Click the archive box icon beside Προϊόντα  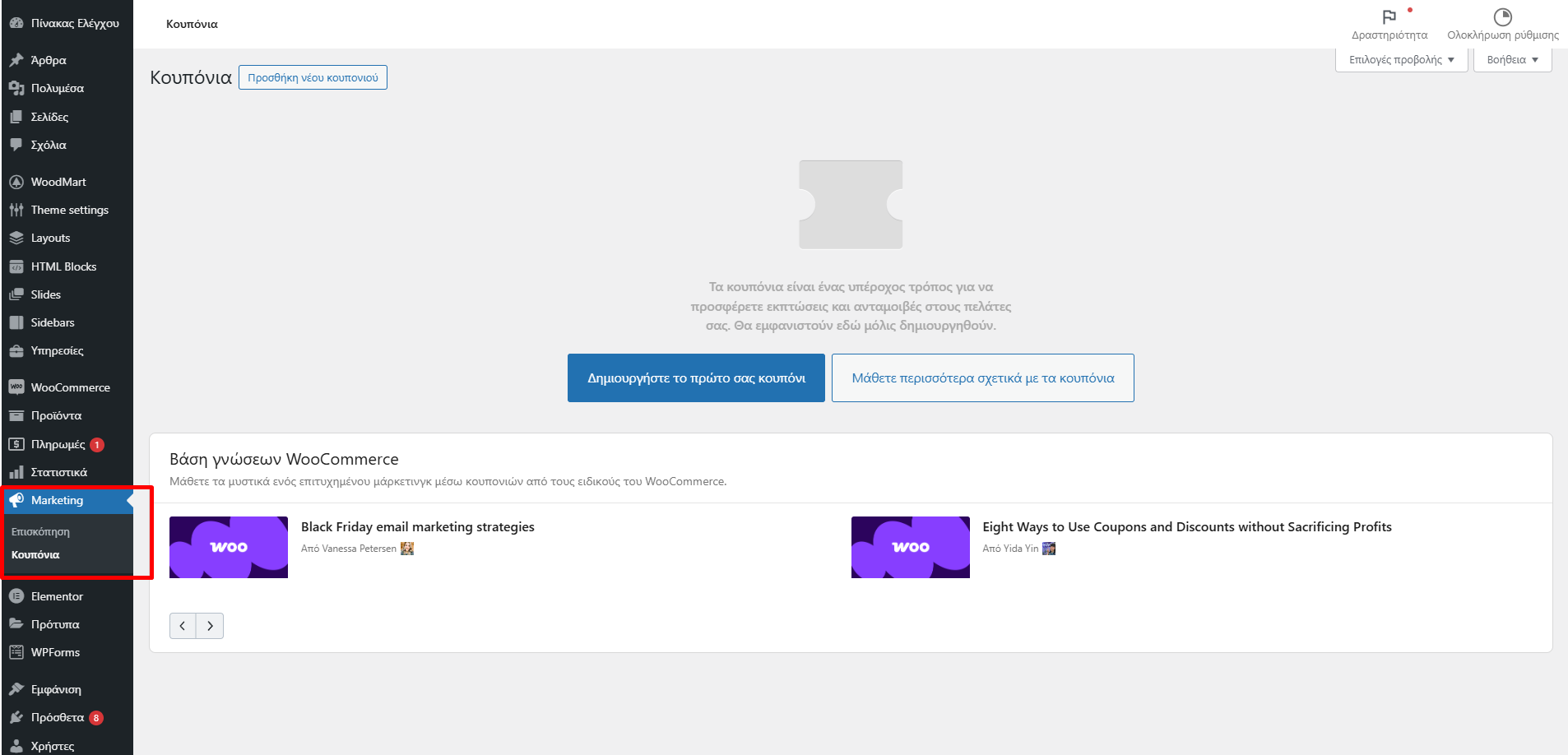[16, 415]
